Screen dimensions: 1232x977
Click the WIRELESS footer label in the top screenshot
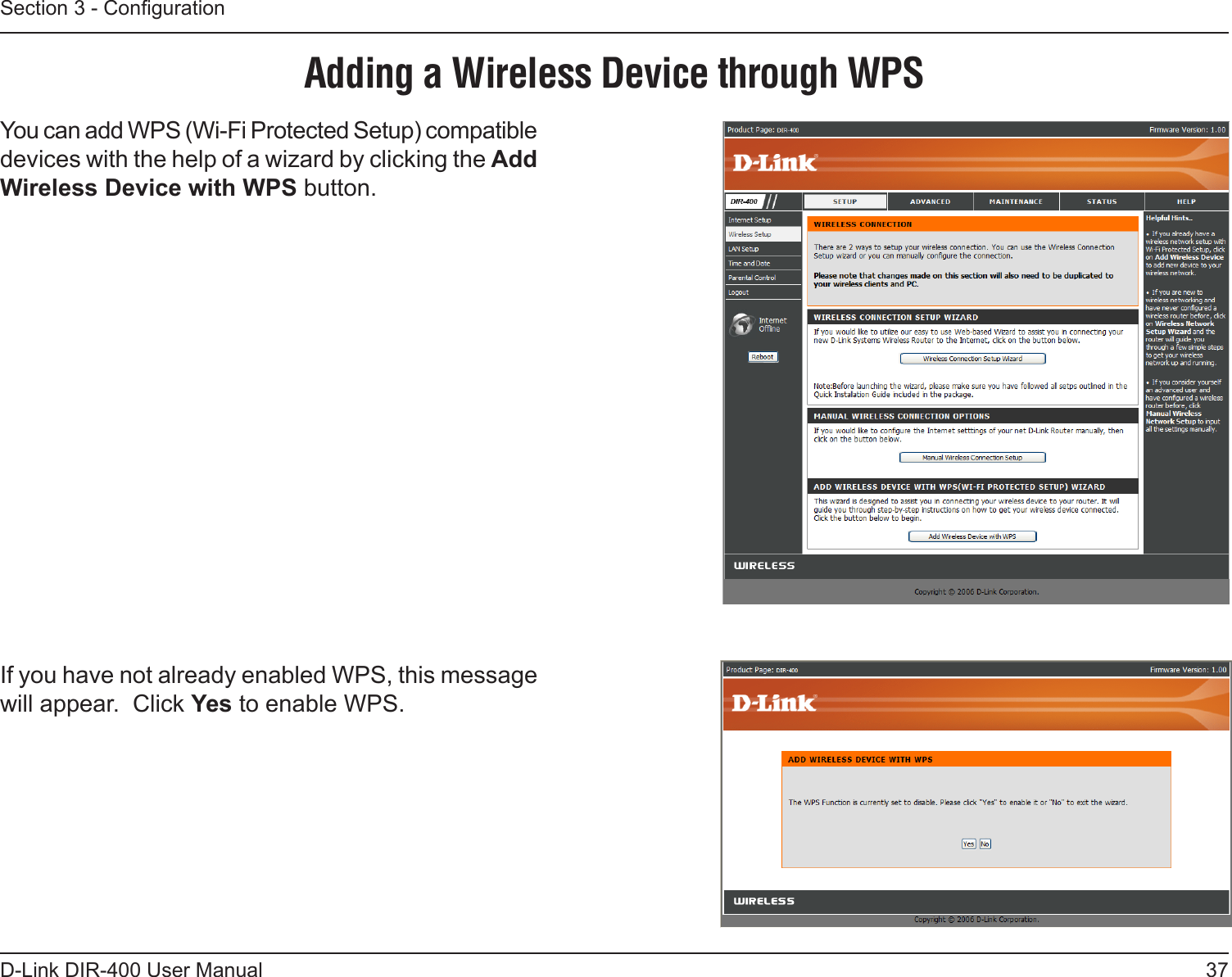pyautogui.click(x=764, y=566)
